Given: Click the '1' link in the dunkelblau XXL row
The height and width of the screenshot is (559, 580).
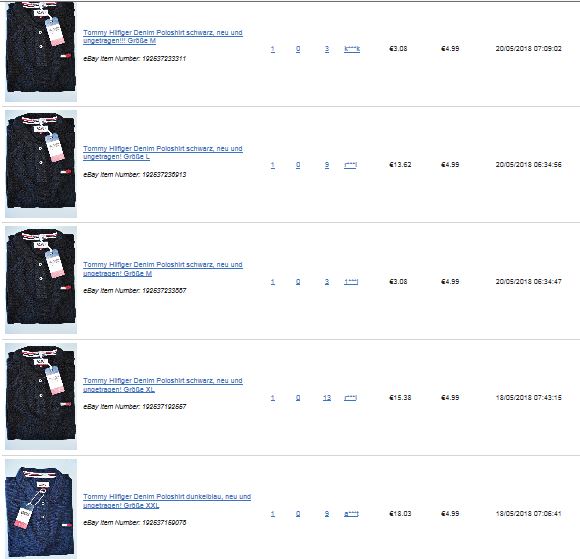Looking at the screenshot, I should (x=273, y=513).
